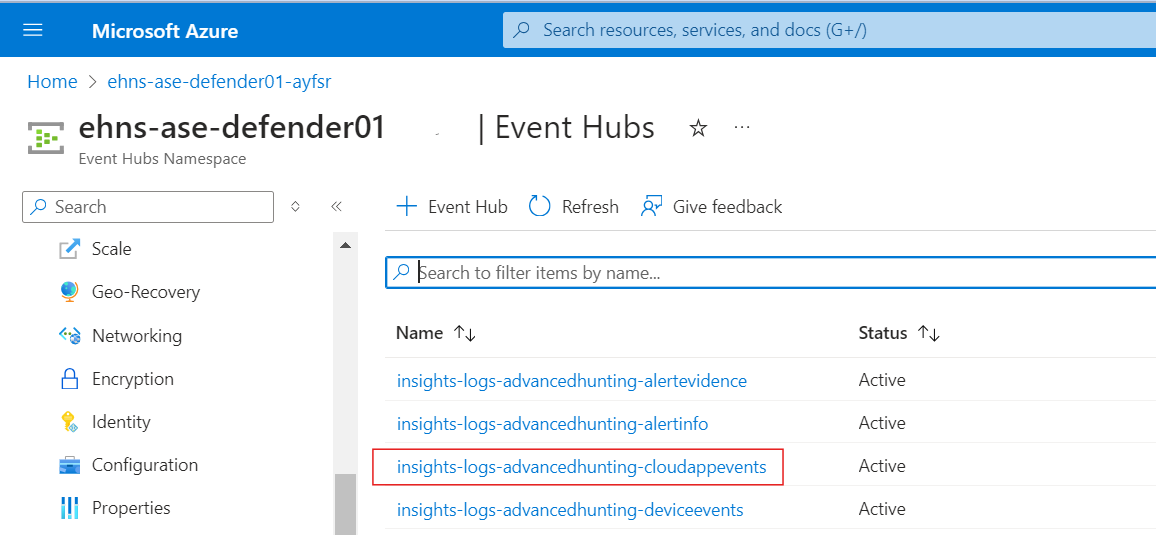
Task: Click the Geo-Recovery globe icon
Action: click(69, 293)
